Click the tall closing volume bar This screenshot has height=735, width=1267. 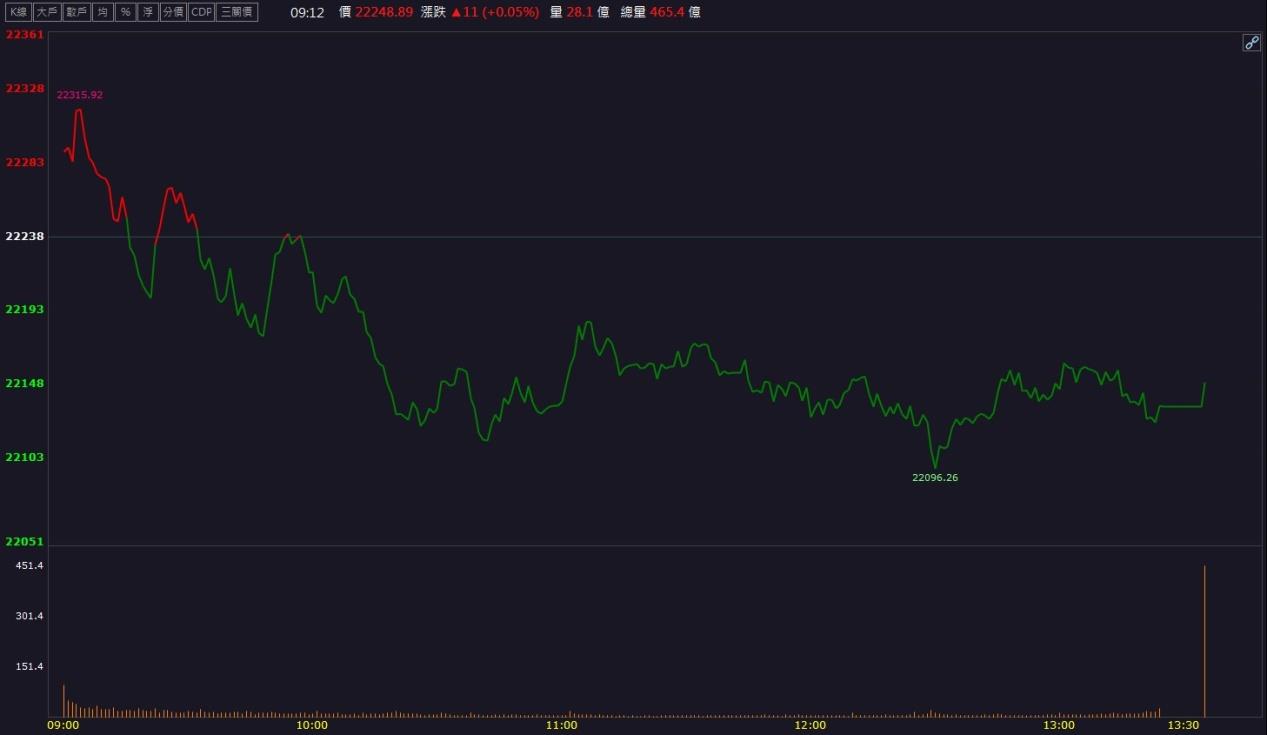(x=1204, y=641)
